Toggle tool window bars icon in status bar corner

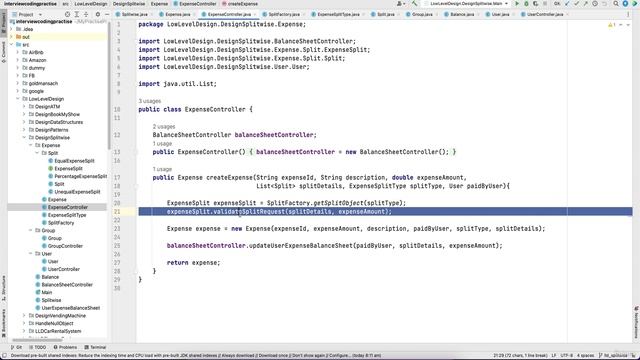[x=4, y=356]
